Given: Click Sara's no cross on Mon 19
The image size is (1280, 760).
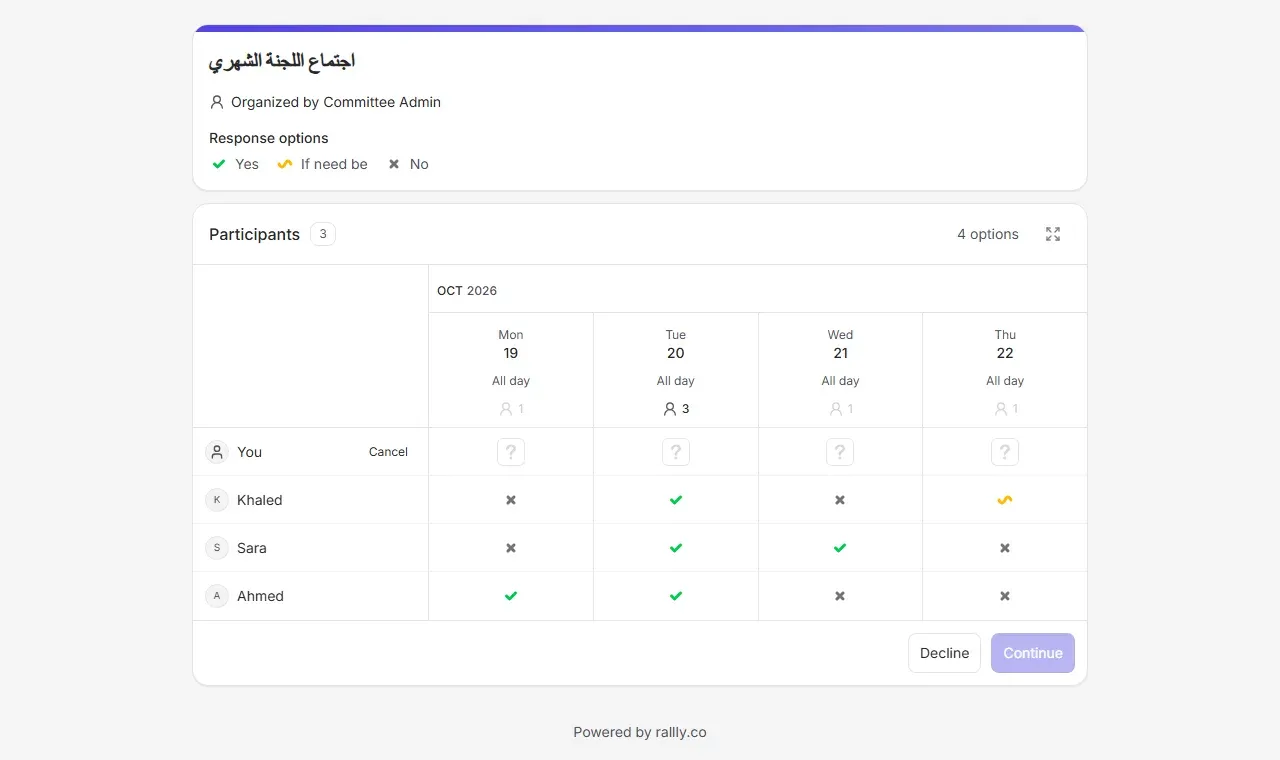Looking at the screenshot, I should tap(511, 548).
